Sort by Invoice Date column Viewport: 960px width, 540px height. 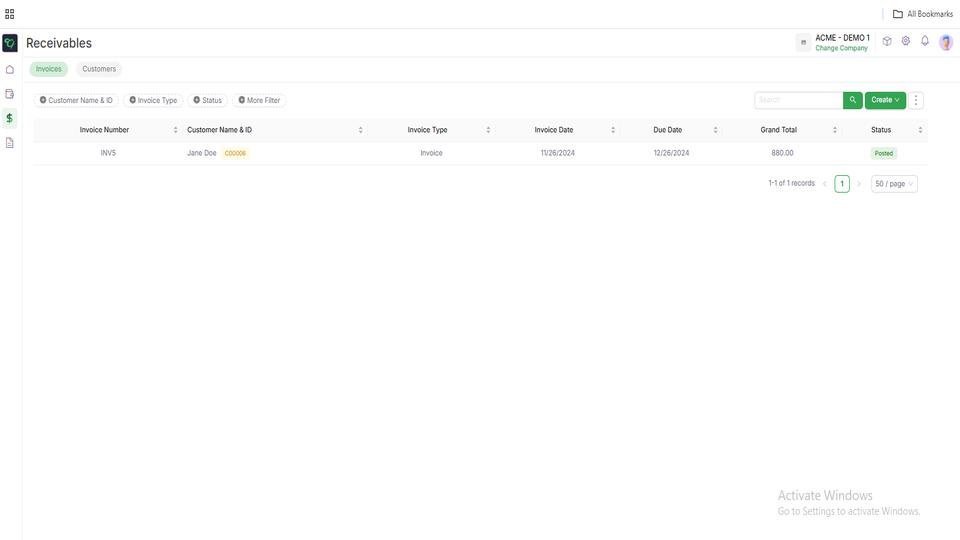click(613, 130)
